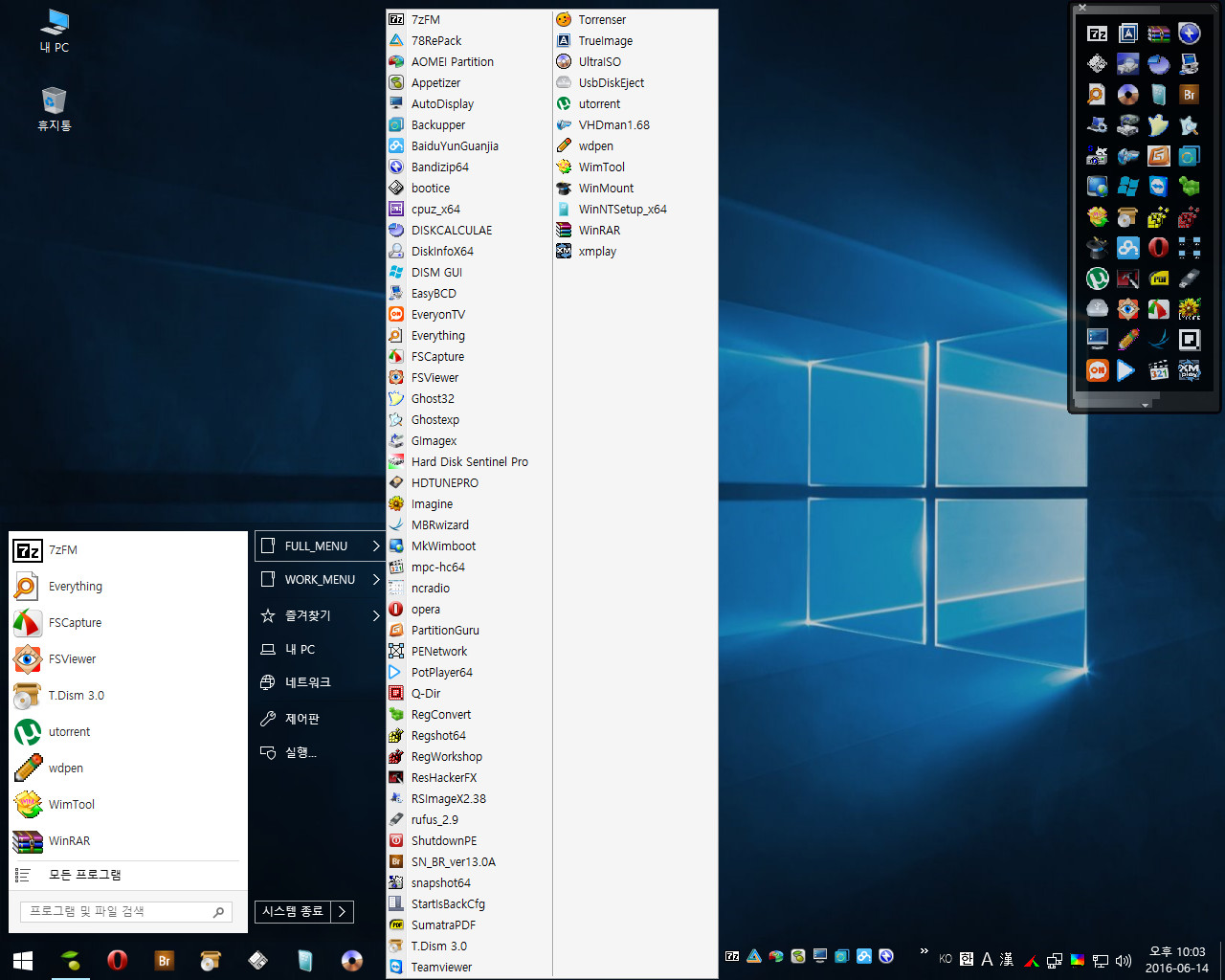The image size is (1225, 980).
Task: Select AOMEI Partition in the program list
Action: (469, 62)
